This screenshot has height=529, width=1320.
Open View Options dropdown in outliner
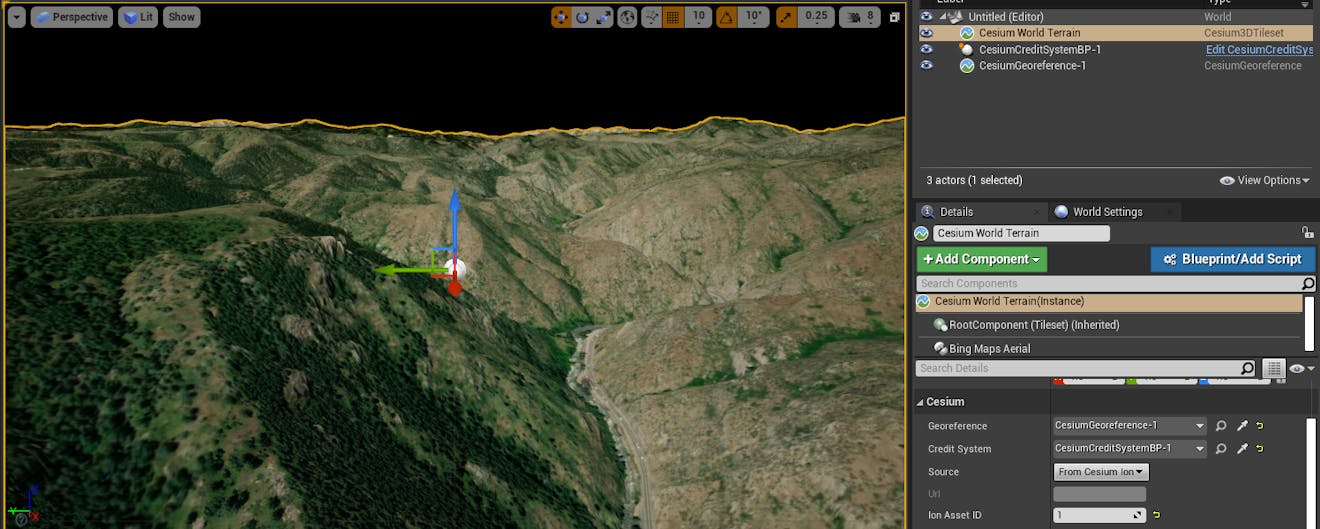[1265, 180]
